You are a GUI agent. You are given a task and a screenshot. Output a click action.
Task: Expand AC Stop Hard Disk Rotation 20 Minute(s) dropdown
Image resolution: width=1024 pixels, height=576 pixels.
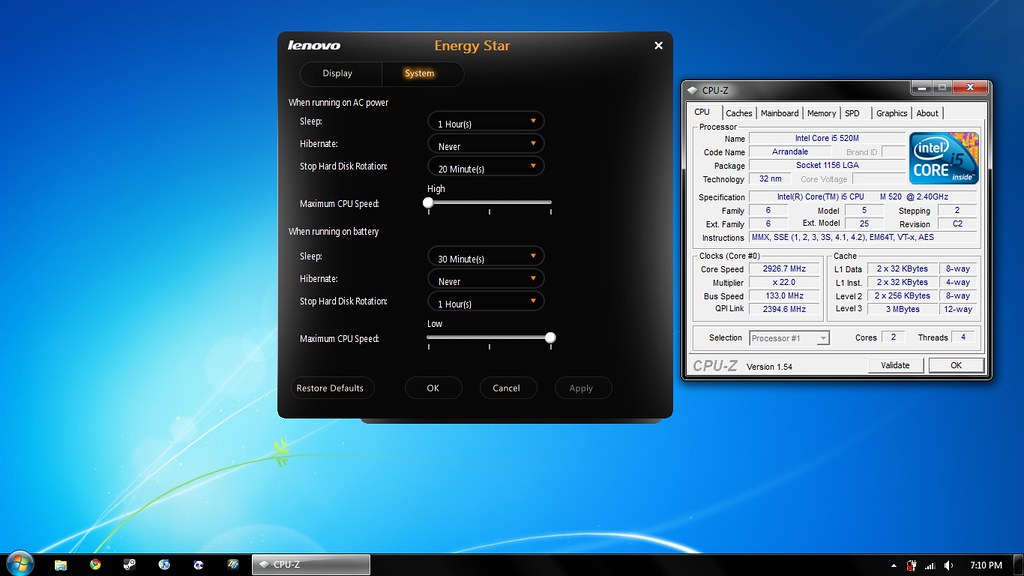[x=486, y=167]
